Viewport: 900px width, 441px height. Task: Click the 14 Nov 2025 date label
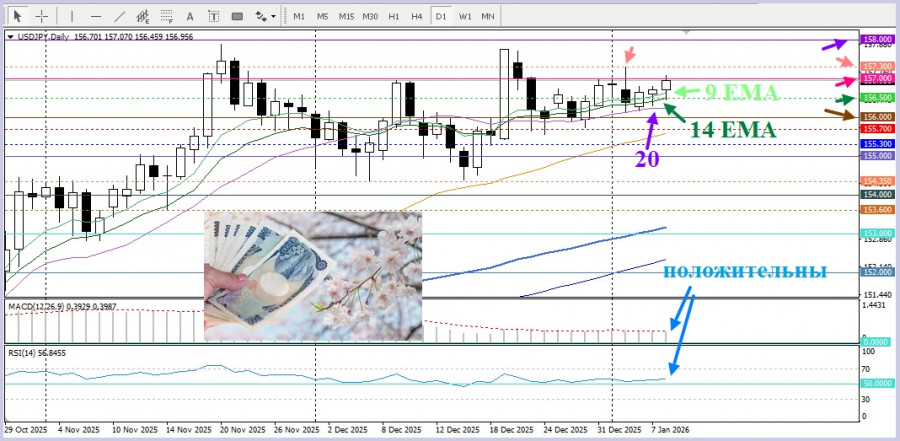click(189, 430)
